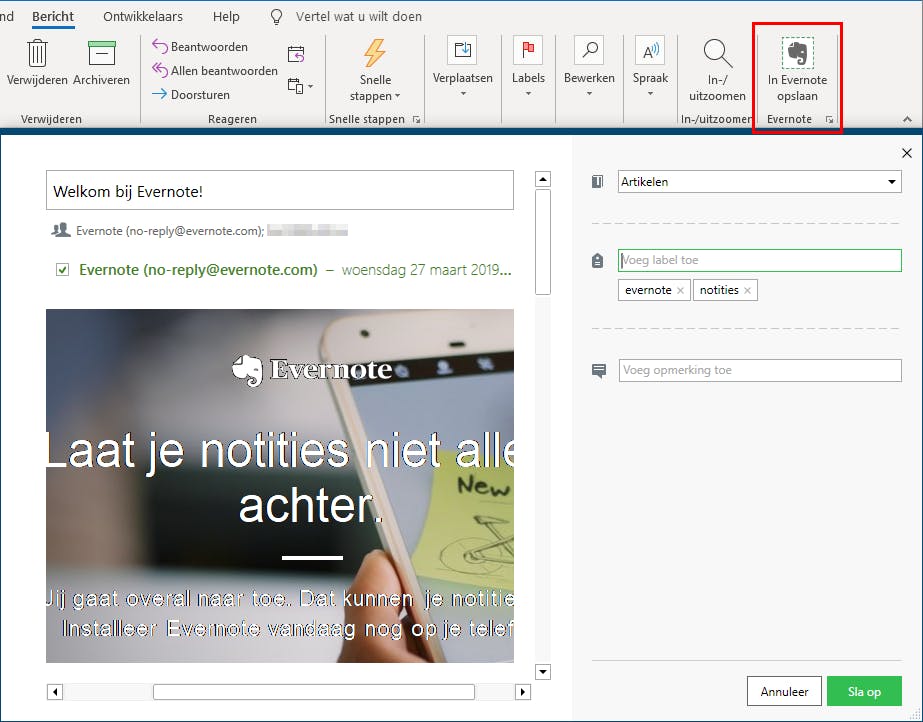
Task: Click the comment bubble icon
Action: (599, 371)
